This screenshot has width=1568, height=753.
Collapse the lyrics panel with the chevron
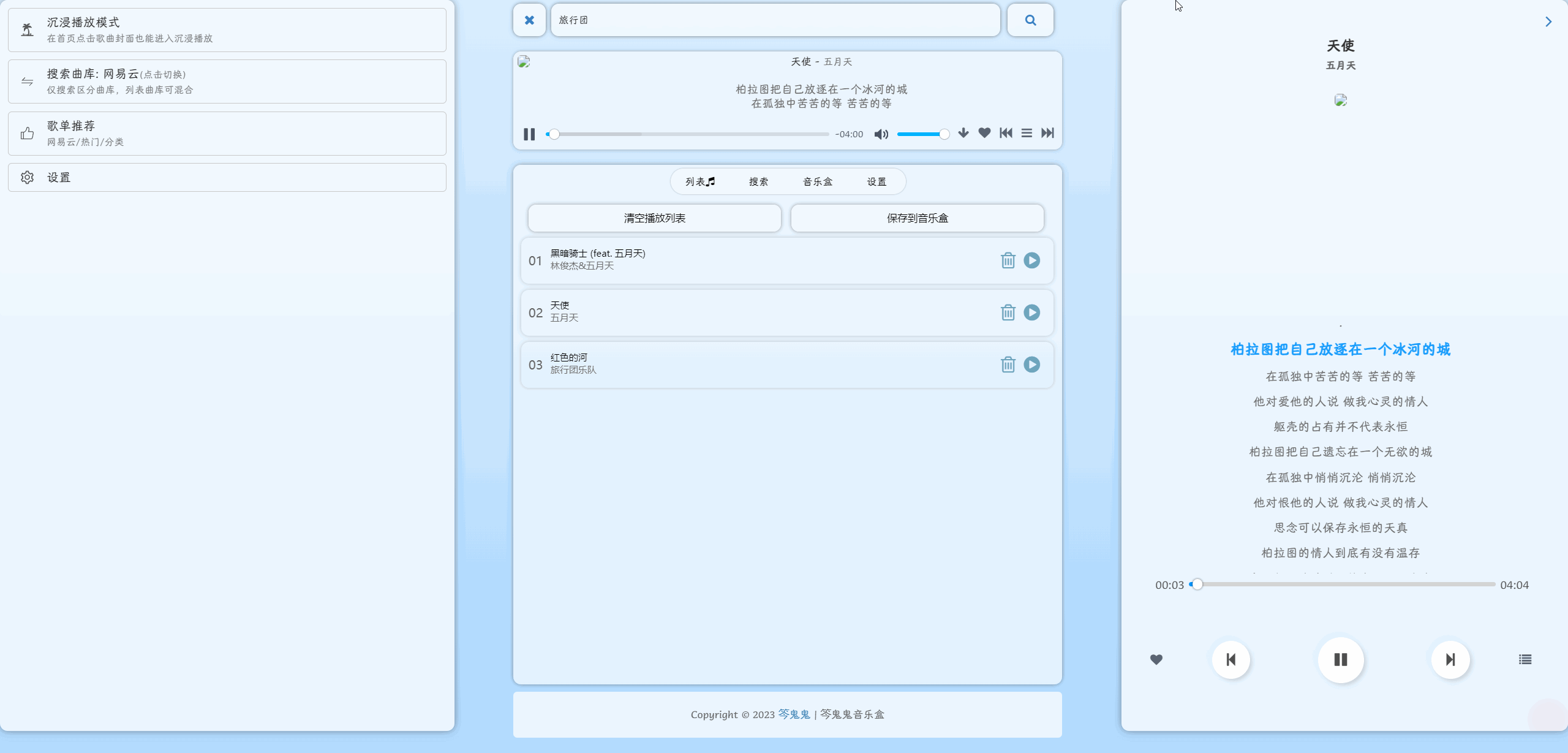1549,22
